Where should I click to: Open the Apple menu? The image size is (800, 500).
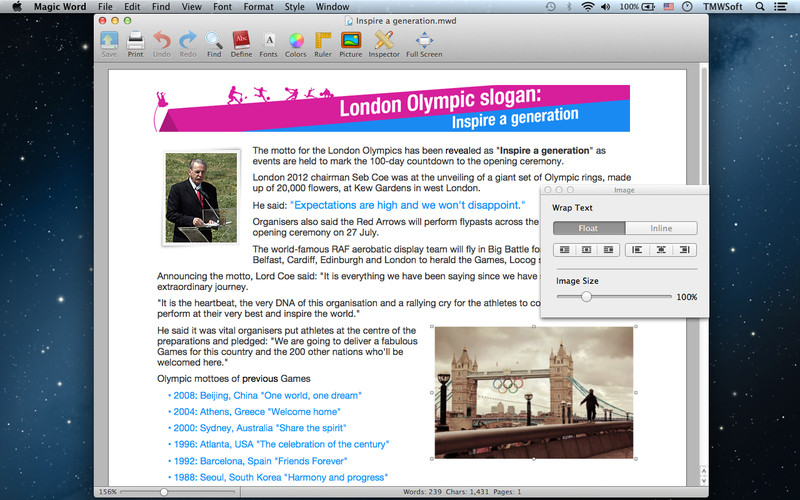tap(17, 7)
